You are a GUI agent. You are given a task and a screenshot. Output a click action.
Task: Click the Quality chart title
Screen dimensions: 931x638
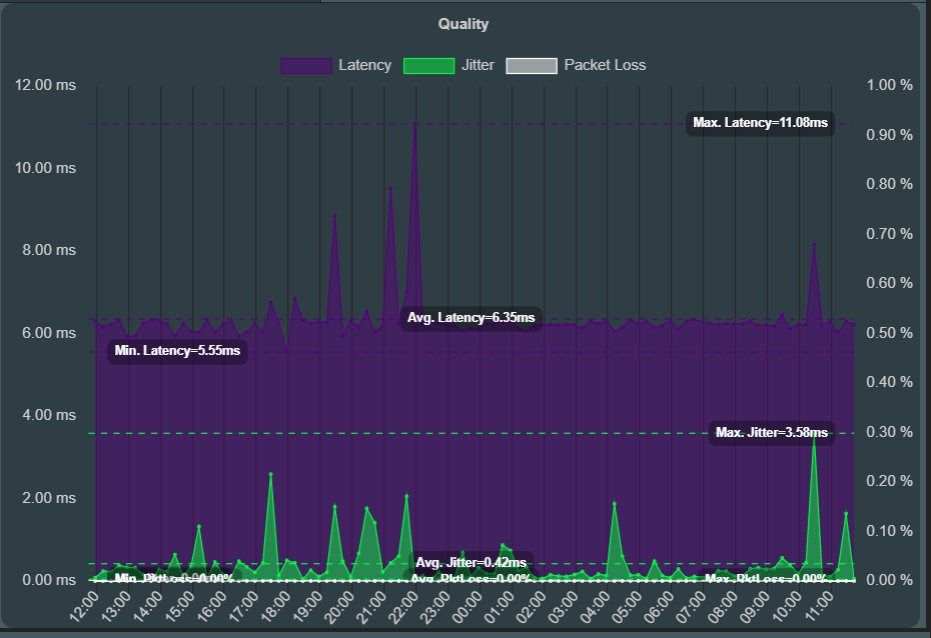coord(463,24)
